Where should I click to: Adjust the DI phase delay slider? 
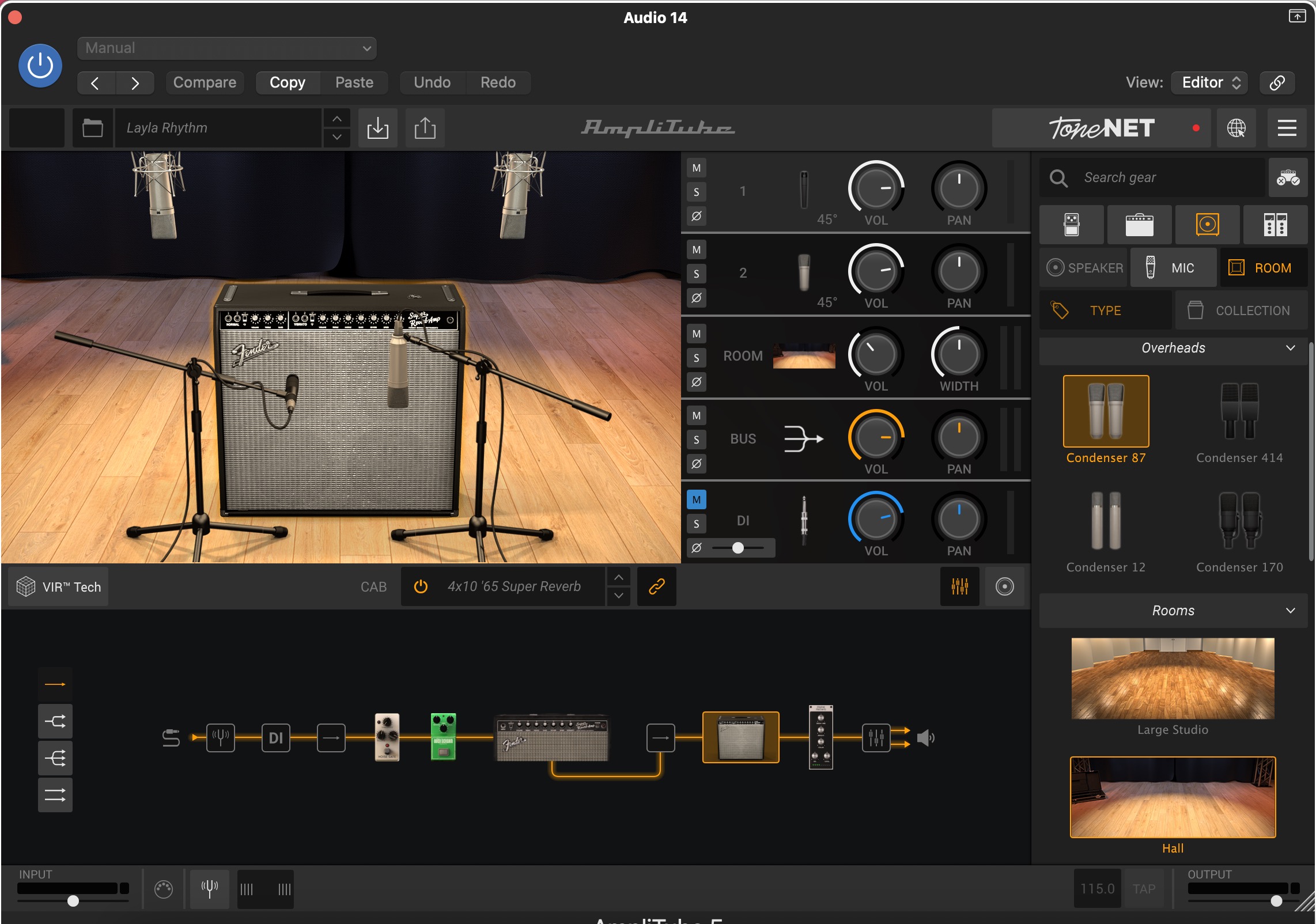coord(738,548)
